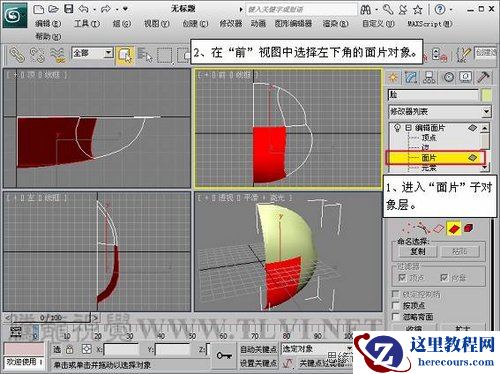Open the 修改器 menu

tap(230, 24)
